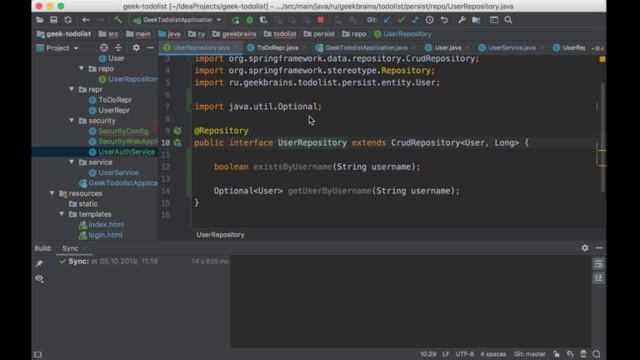The height and width of the screenshot is (360, 640).
Task: Click the Collapse All icon in Project panel
Action: click(x=118, y=48)
